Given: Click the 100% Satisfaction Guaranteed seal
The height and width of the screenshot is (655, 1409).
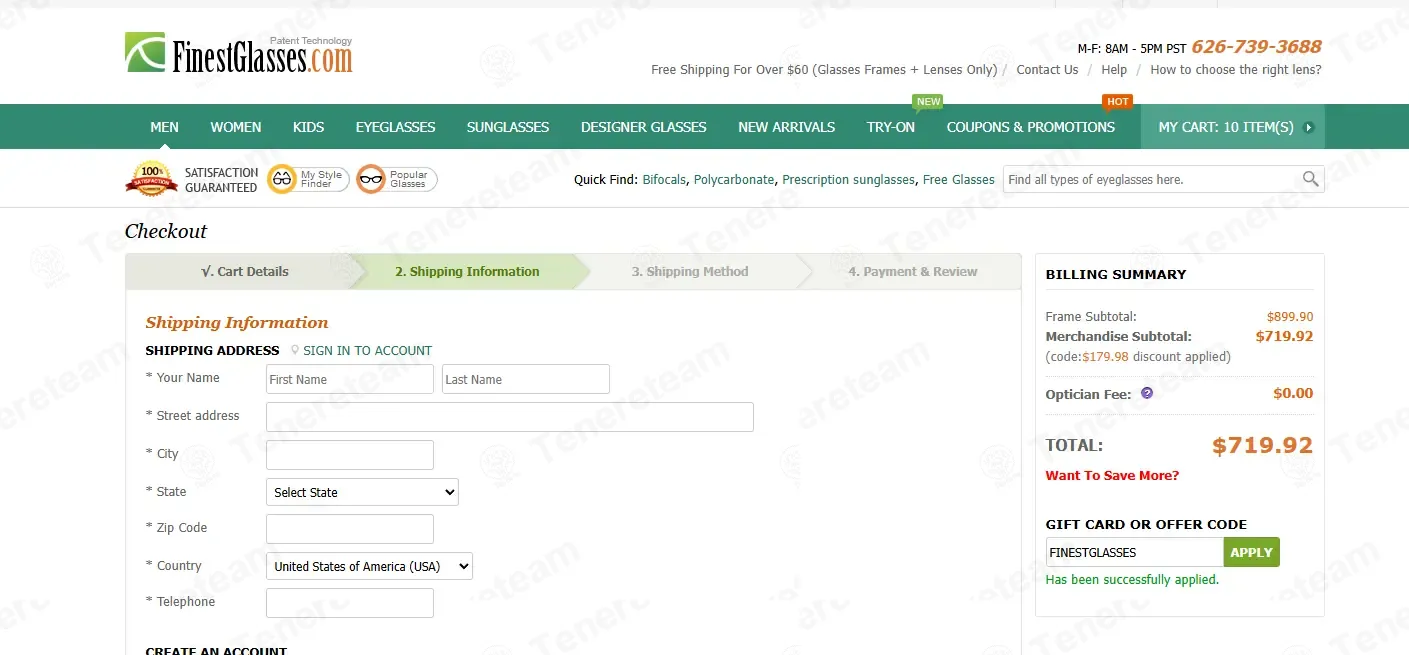Looking at the screenshot, I should [x=151, y=179].
